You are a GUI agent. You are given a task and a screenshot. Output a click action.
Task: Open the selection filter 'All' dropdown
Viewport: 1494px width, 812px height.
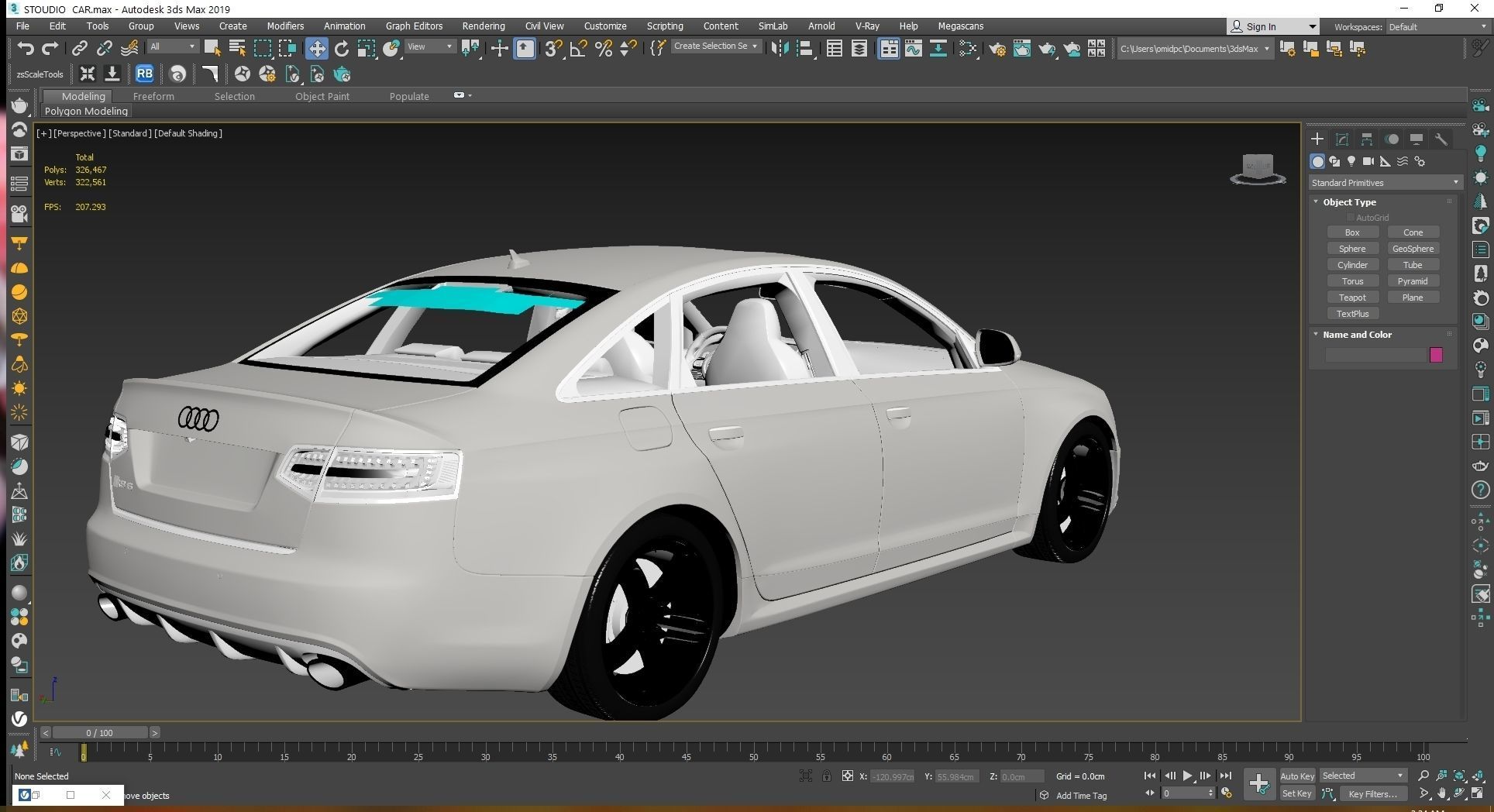pyautogui.click(x=172, y=46)
